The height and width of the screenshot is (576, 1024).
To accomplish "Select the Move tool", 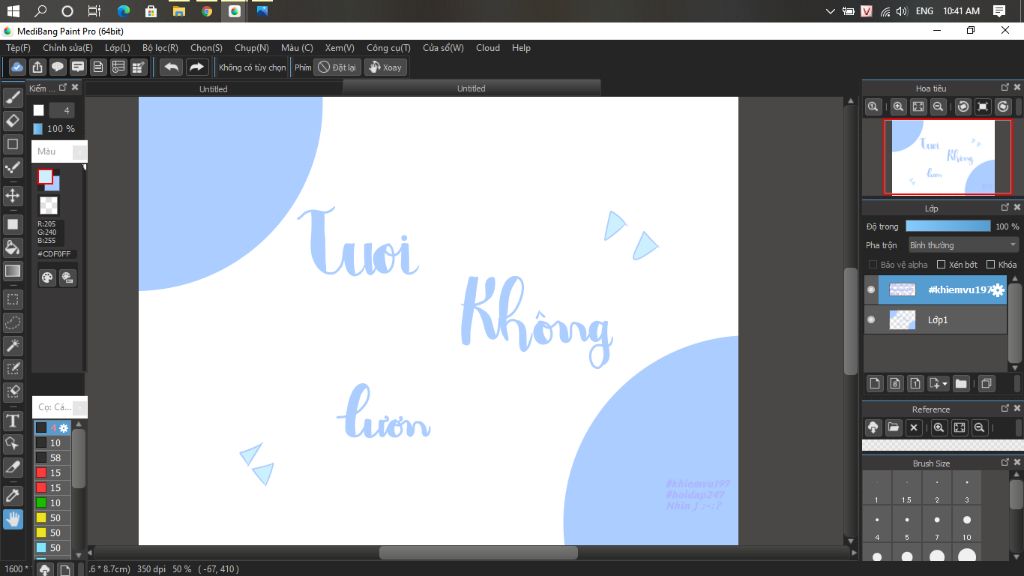I will [x=12, y=195].
